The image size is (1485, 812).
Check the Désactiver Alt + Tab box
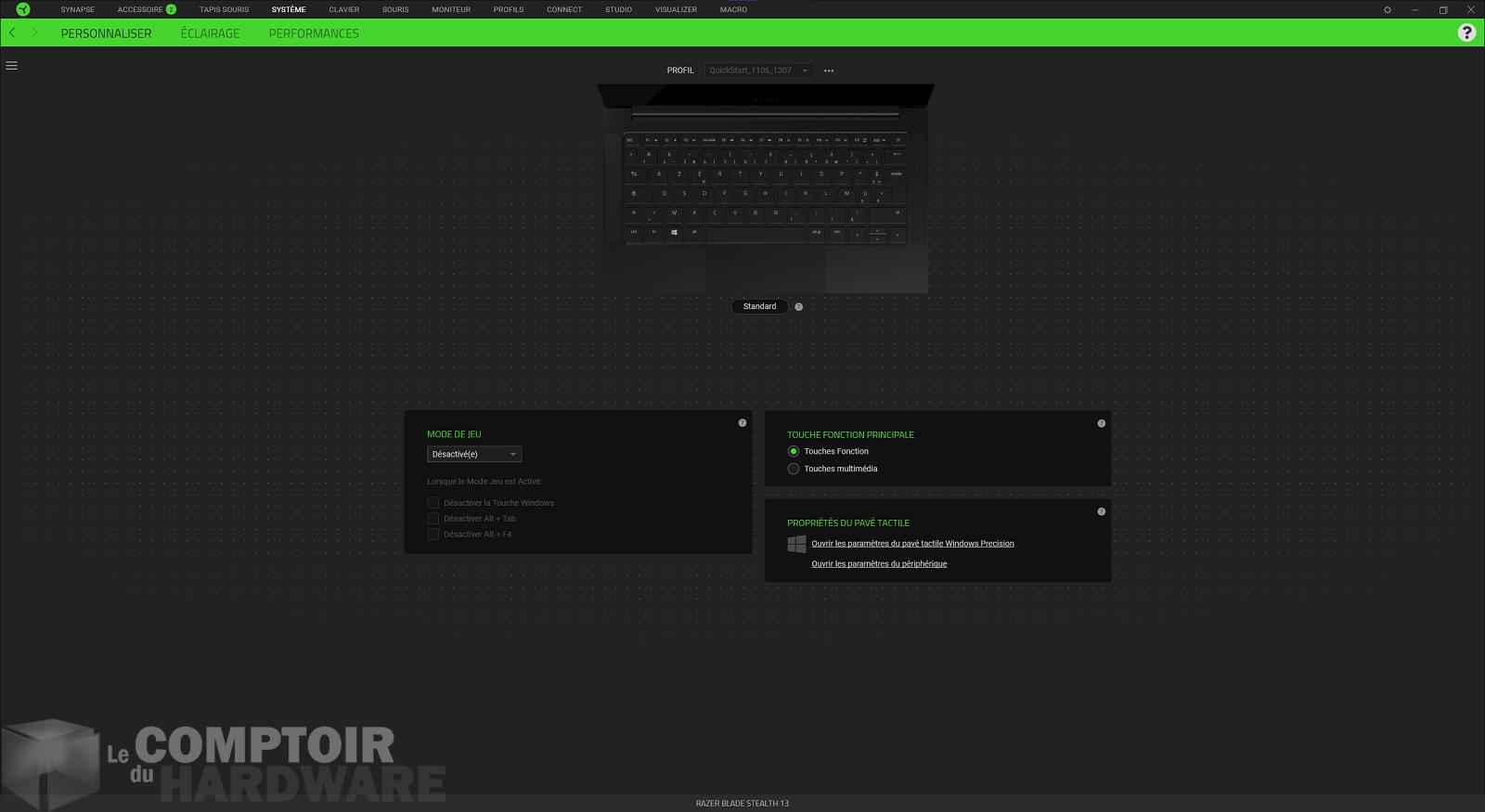433,519
